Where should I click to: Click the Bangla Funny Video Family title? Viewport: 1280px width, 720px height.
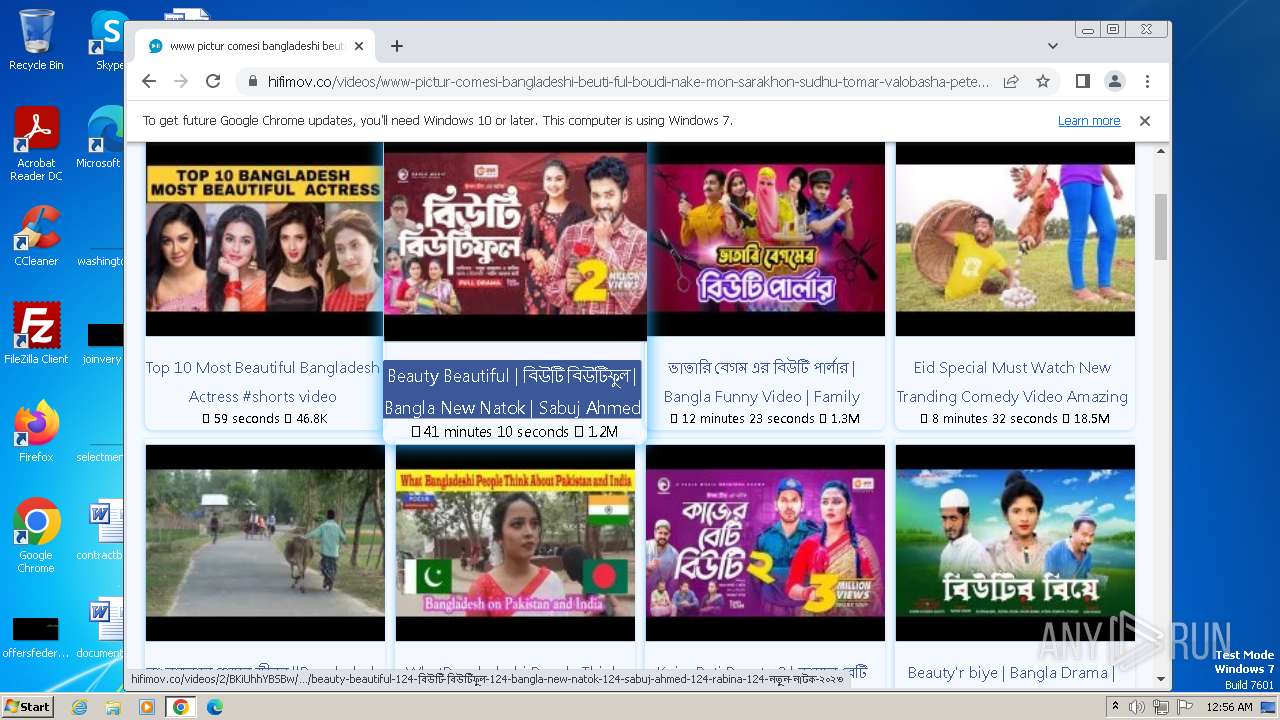[762, 382]
